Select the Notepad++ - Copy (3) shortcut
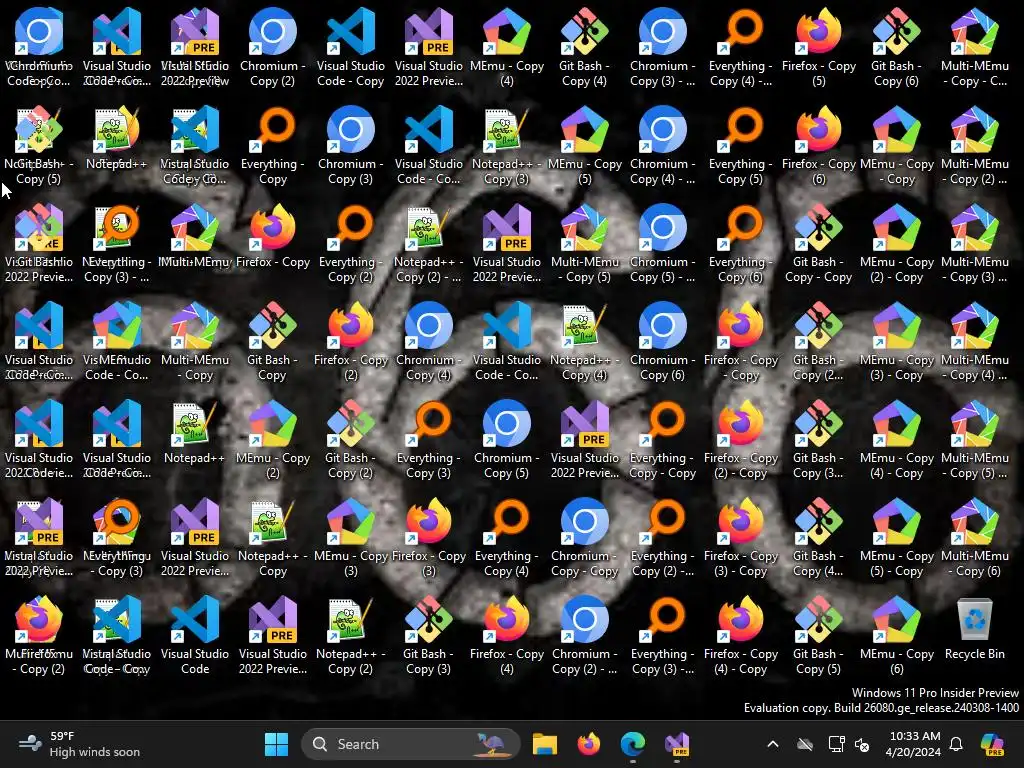The image size is (1024, 768). coord(507,146)
